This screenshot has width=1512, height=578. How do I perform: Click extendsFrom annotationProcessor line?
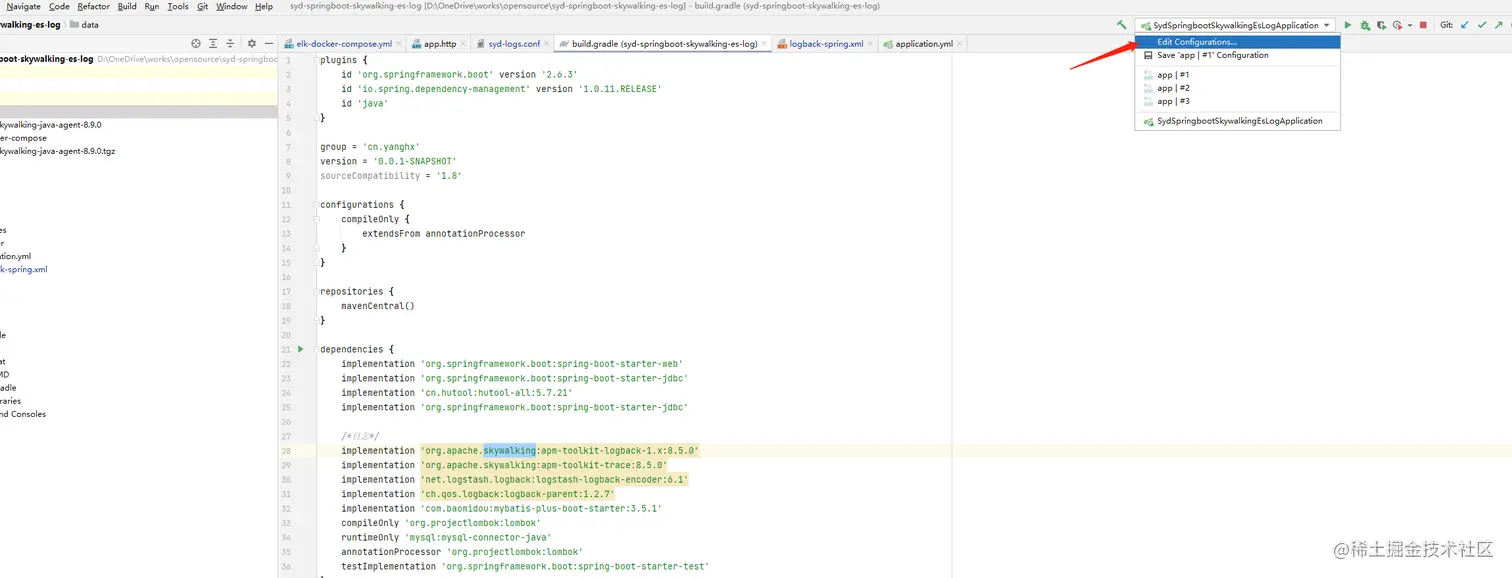point(443,233)
